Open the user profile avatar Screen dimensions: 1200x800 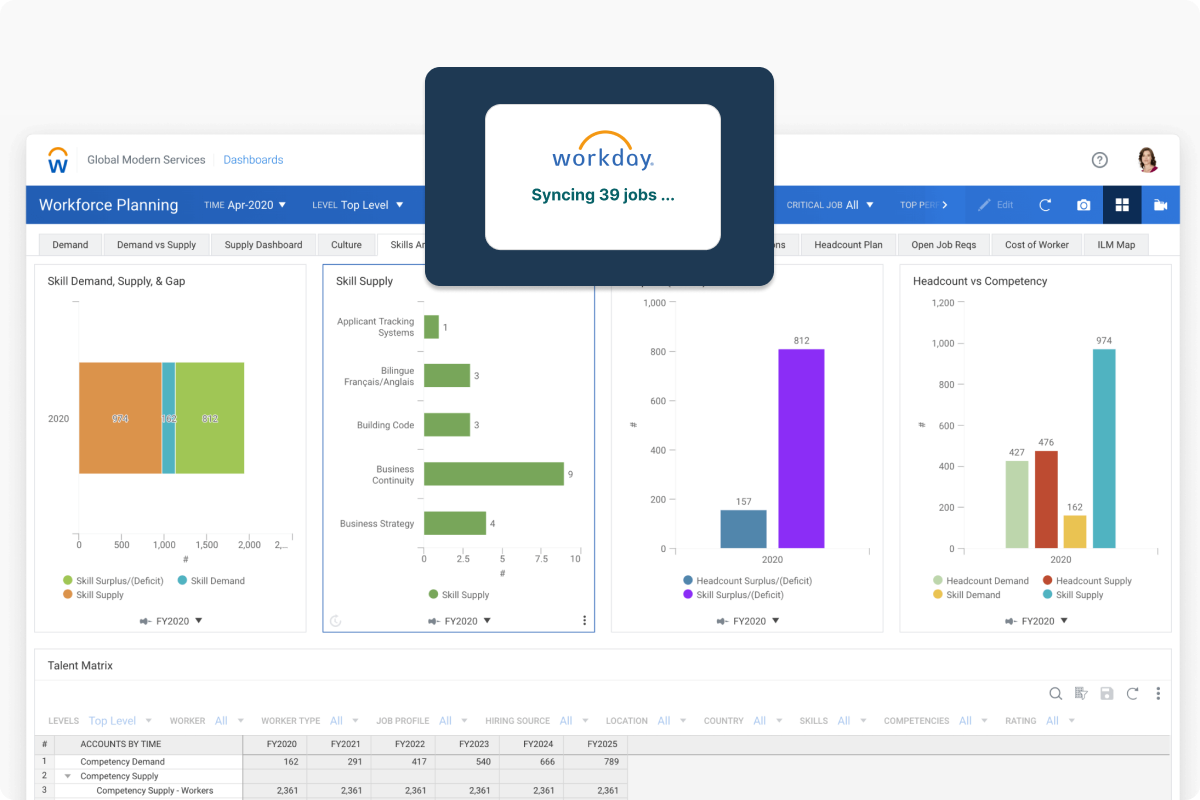tap(1148, 160)
